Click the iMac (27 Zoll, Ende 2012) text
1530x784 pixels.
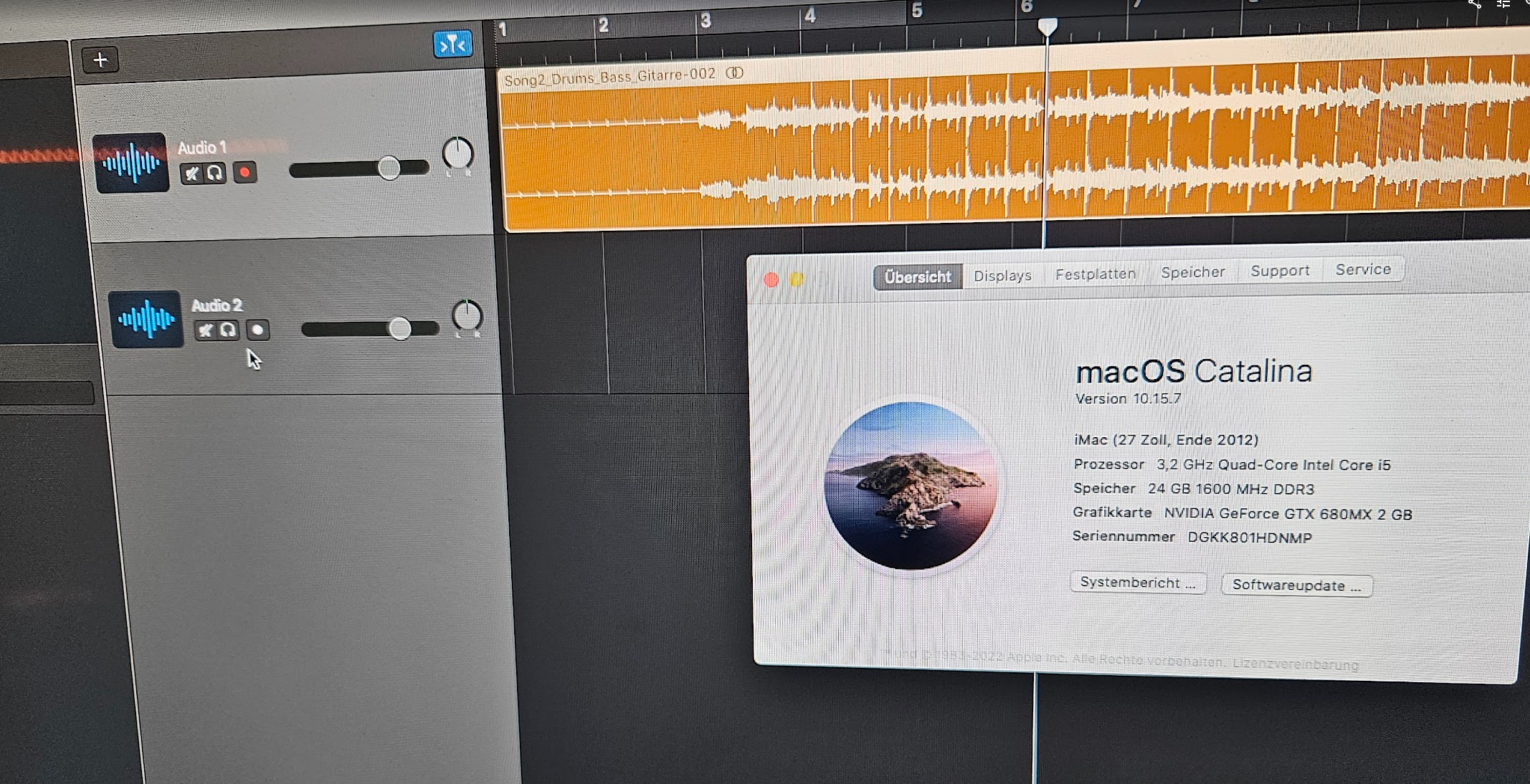(1166, 440)
